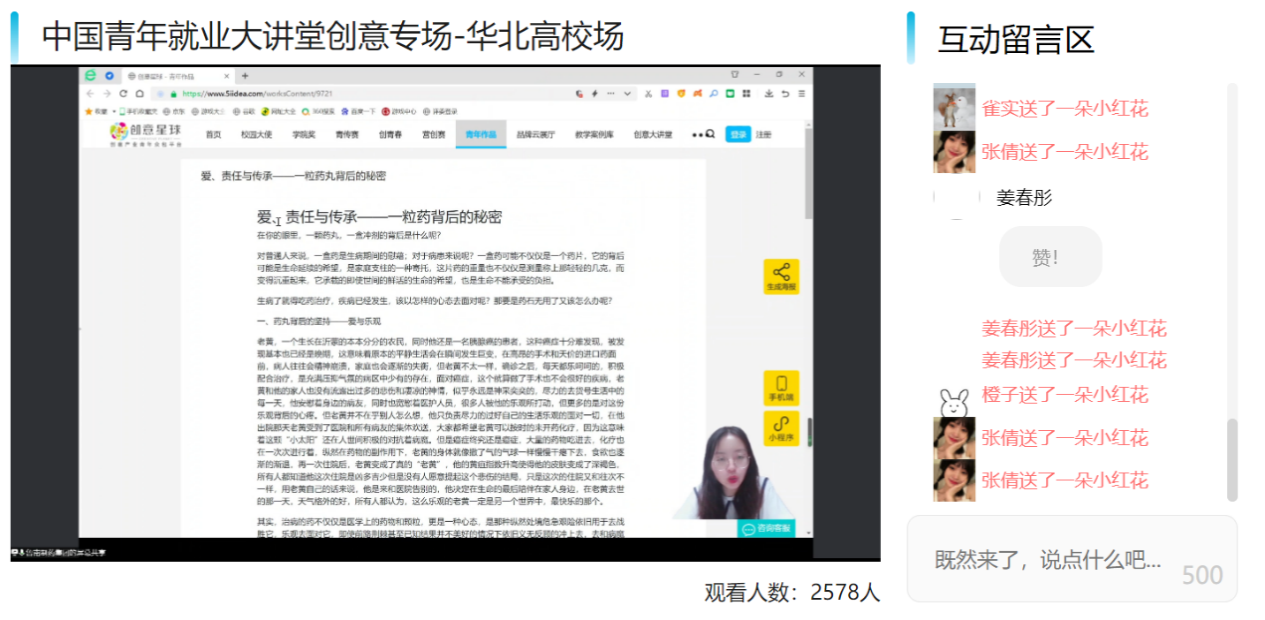The width and height of the screenshot is (1265, 620).
Task: Click the 小程序 mini program icon
Action: (x=781, y=430)
